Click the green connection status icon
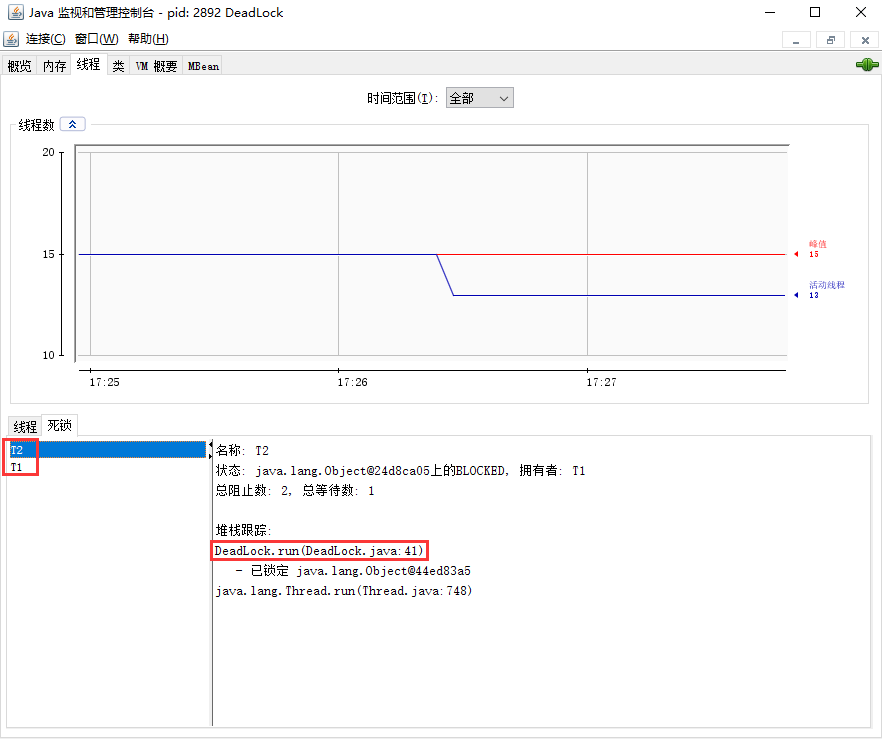Image resolution: width=882 pixels, height=739 pixels. 866,63
